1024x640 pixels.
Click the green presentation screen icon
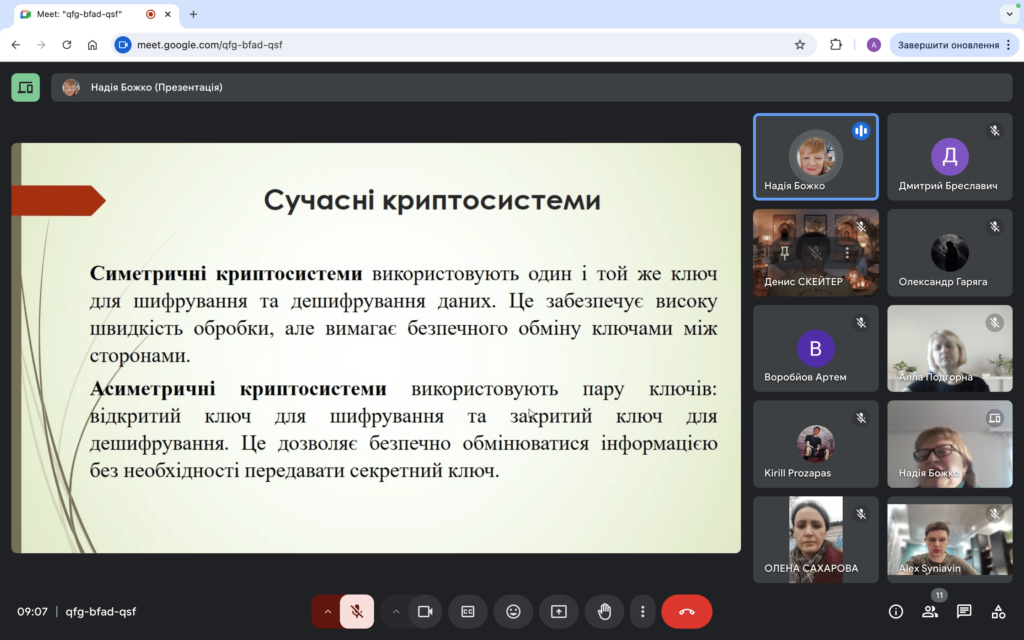[25, 88]
